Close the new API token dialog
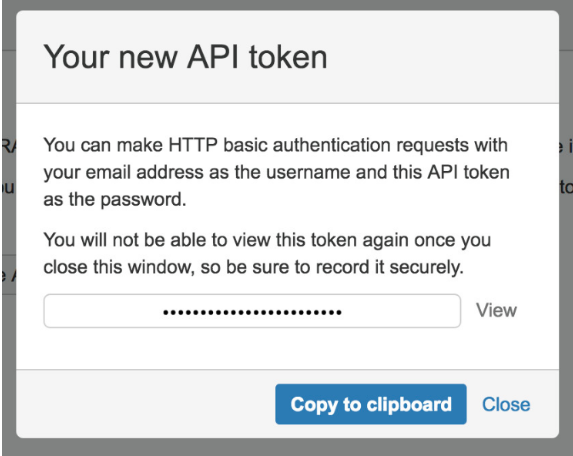The image size is (573, 456). pyautogui.click(x=506, y=404)
